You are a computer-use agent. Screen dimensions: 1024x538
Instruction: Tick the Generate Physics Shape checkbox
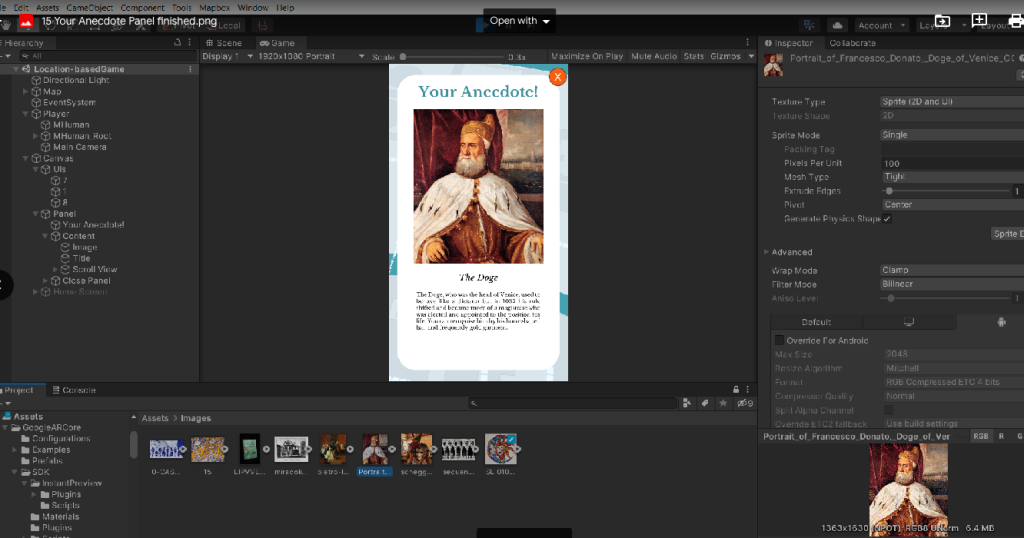click(887, 219)
